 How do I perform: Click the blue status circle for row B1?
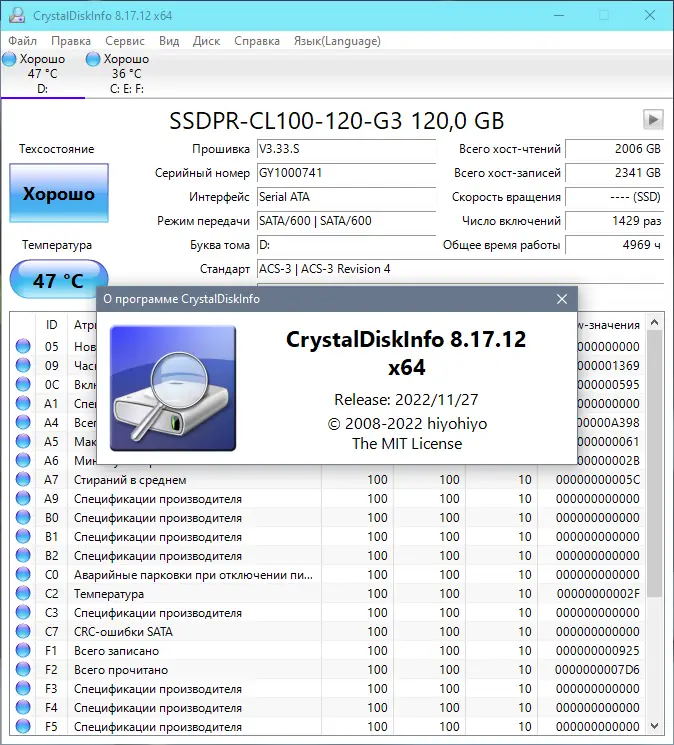pos(23,536)
